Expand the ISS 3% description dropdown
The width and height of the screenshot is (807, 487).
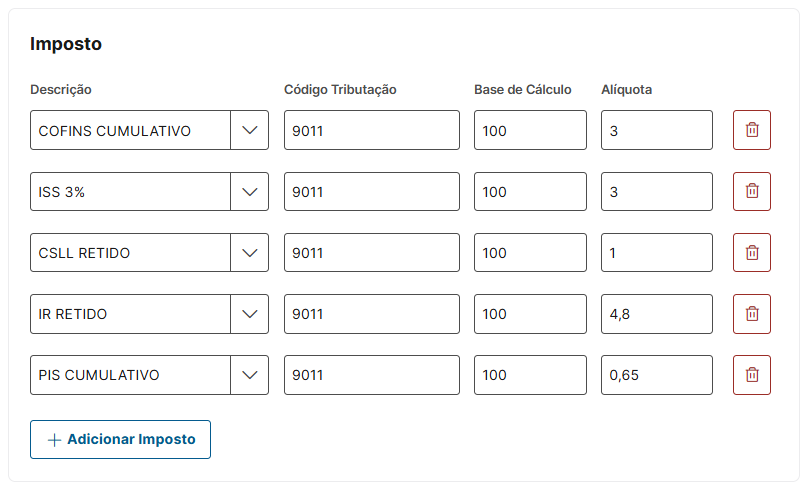click(249, 192)
